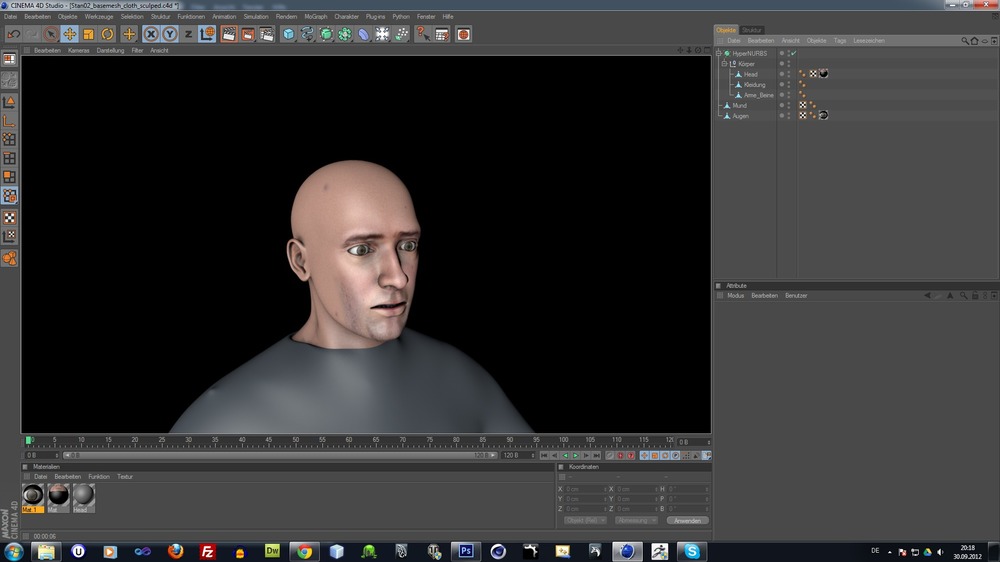Open the Objekt (Rel) coordinate dropdown
Image resolution: width=1000 pixels, height=562 pixels.
[585, 520]
